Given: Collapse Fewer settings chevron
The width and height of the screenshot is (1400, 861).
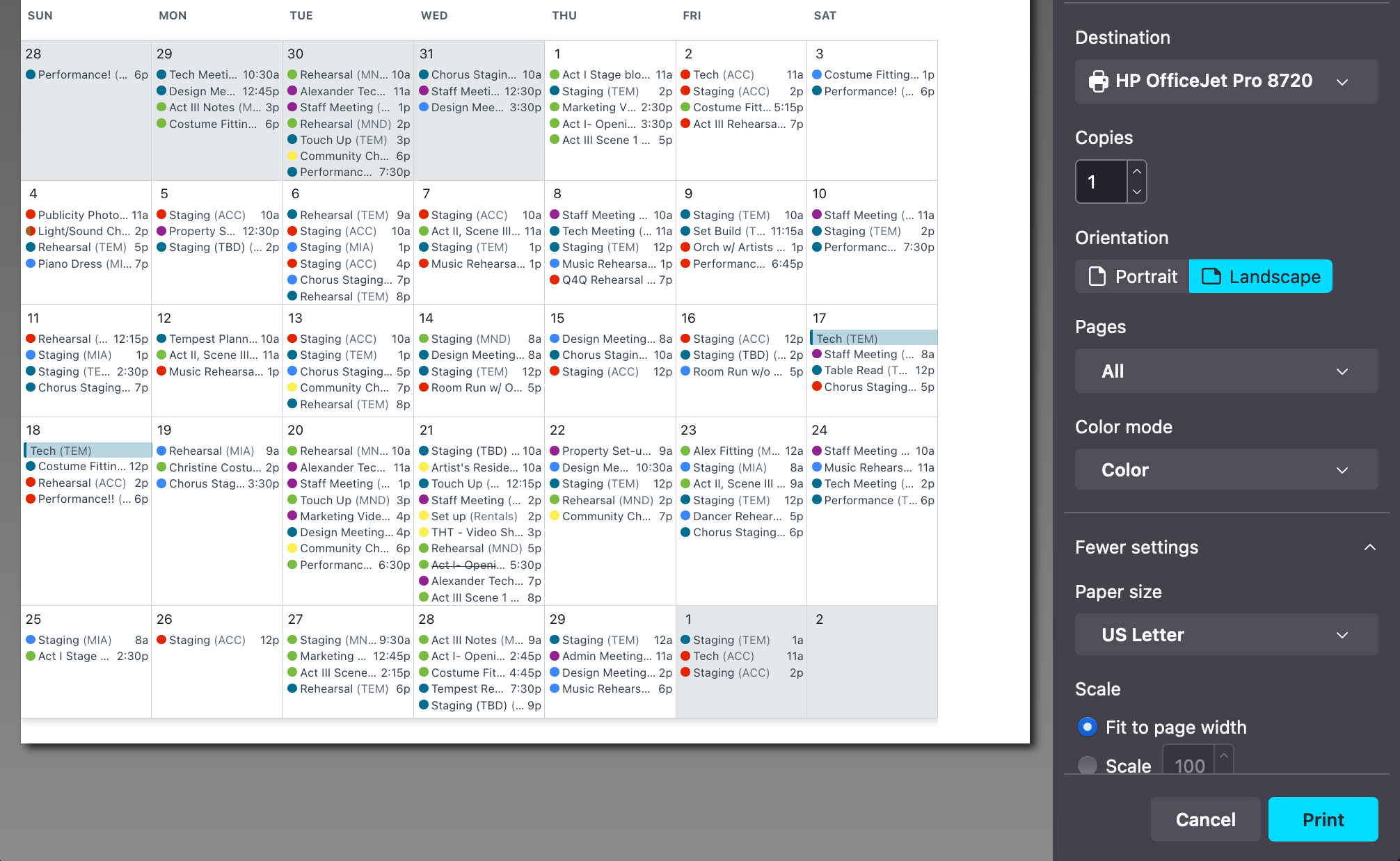Looking at the screenshot, I should (1369, 547).
